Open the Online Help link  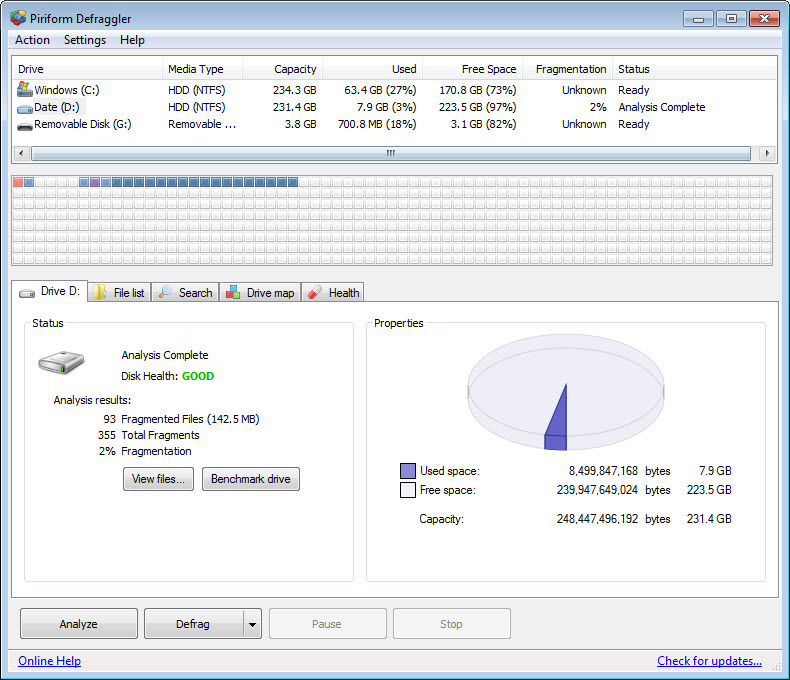pyautogui.click(x=49, y=660)
